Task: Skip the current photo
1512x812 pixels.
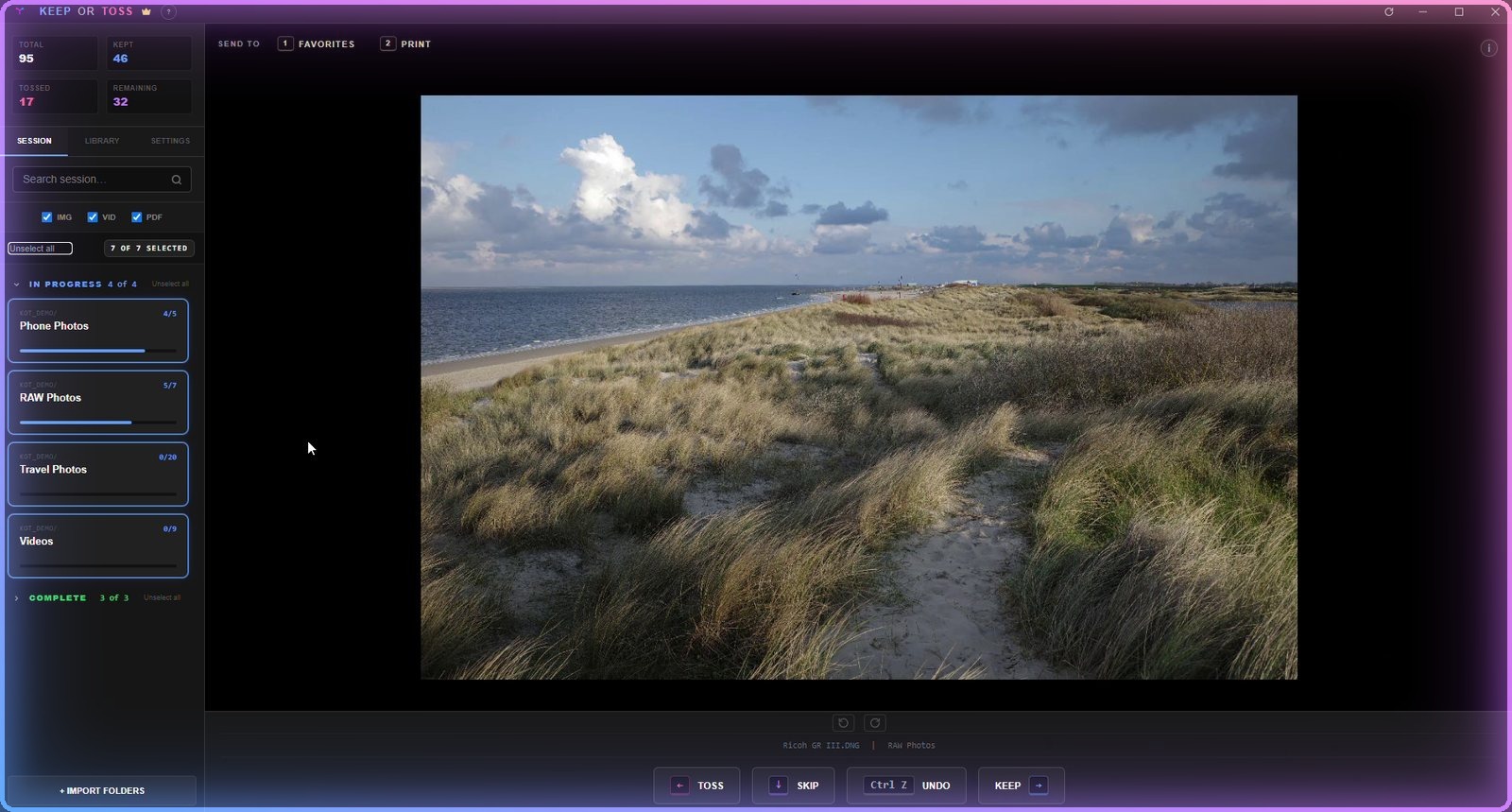Action: pos(793,786)
